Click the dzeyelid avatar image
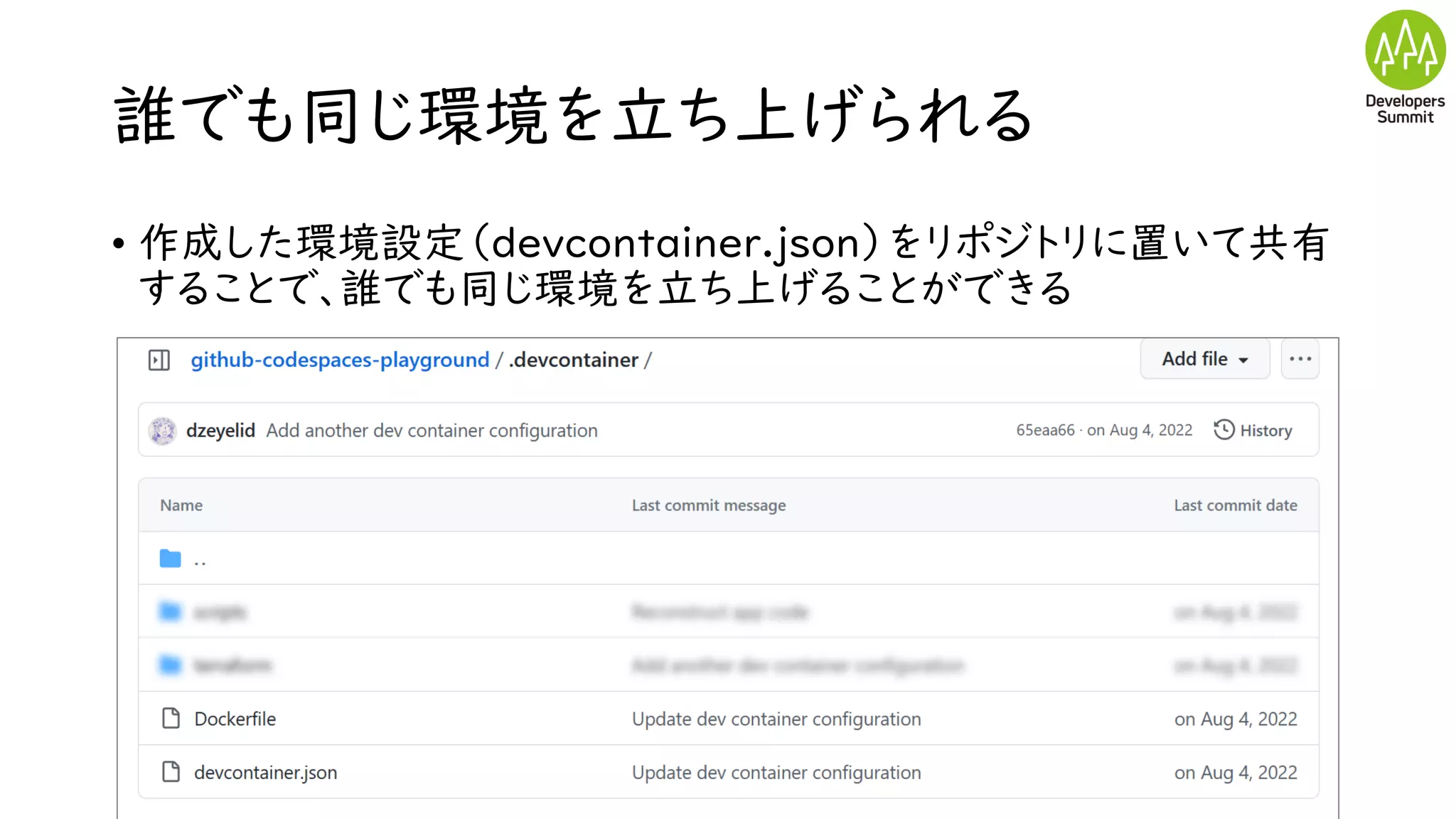The image size is (1456, 819). tap(163, 431)
